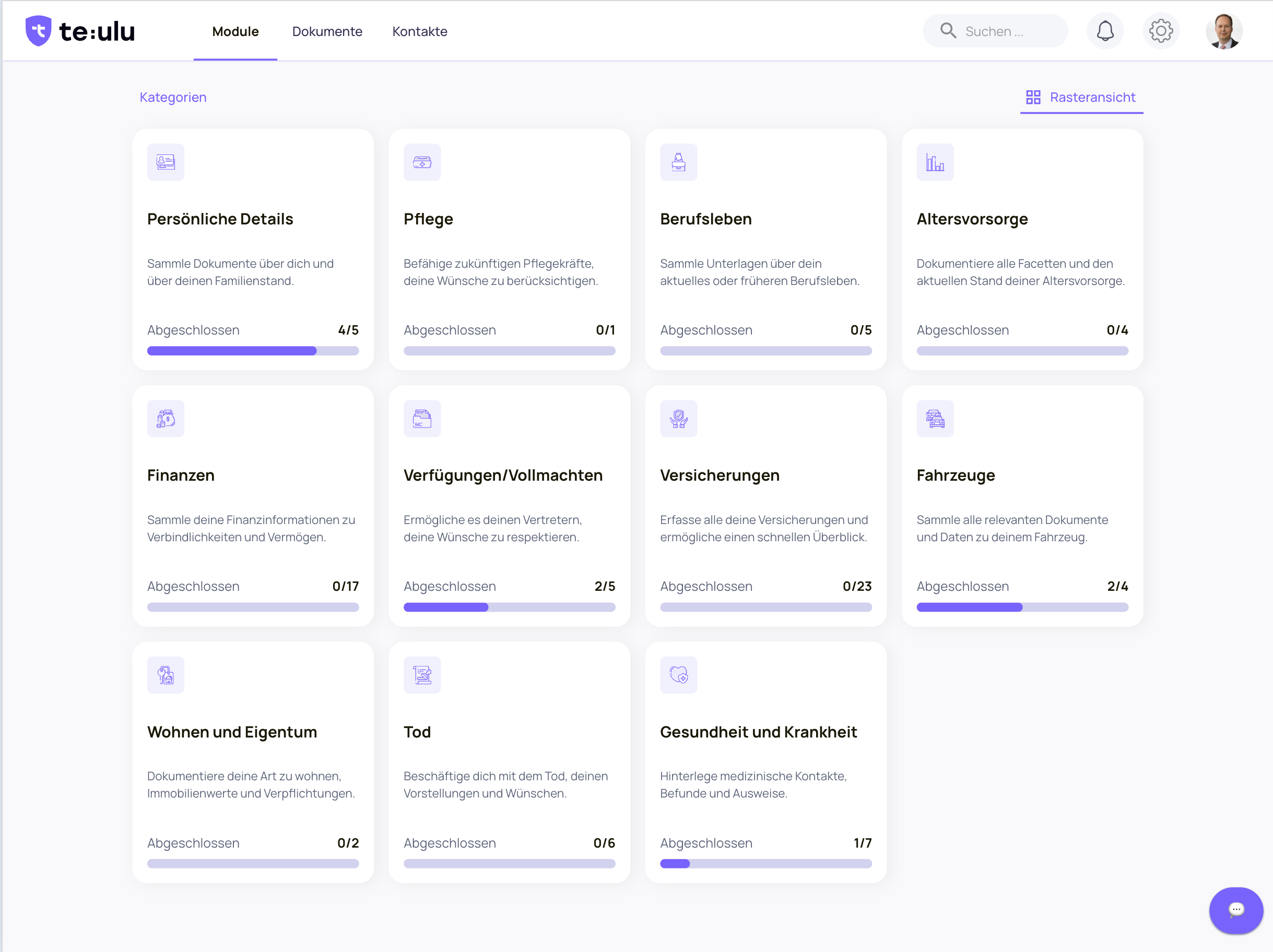1273x952 pixels.
Task: Click the Finanzen money bag icon
Action: coord(166,419)
